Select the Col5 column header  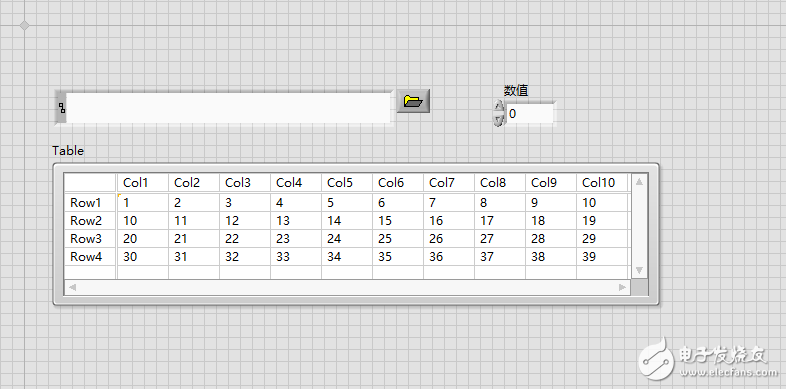[x=347, y=183]
